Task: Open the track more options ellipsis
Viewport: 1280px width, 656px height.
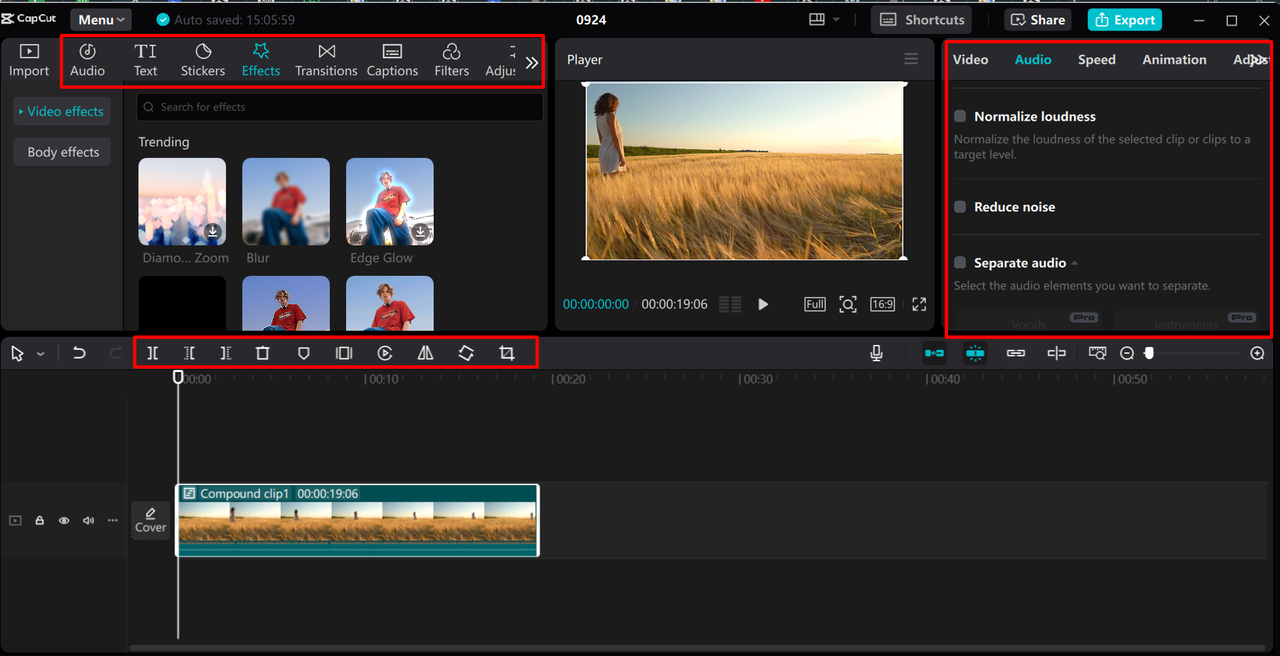Action: coord(113,520)
